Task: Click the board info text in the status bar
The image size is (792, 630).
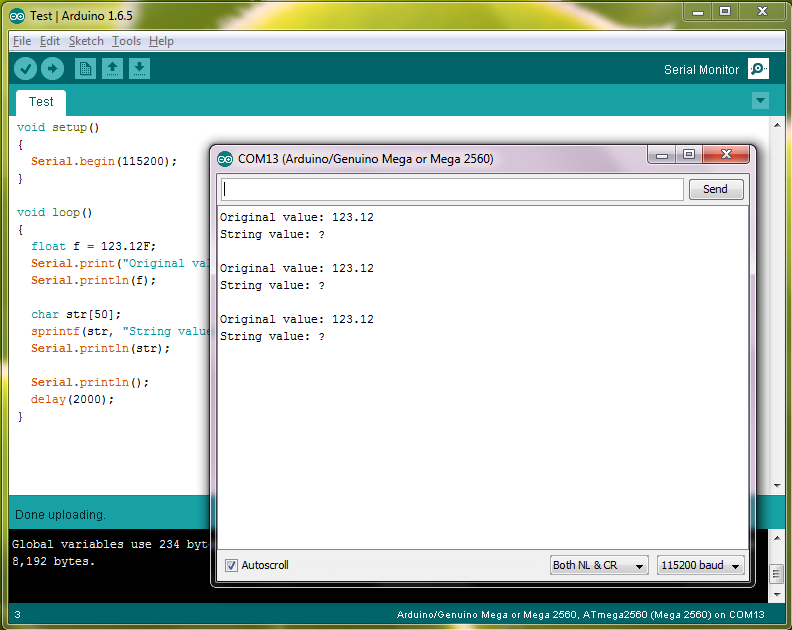Action: [580, 615]
